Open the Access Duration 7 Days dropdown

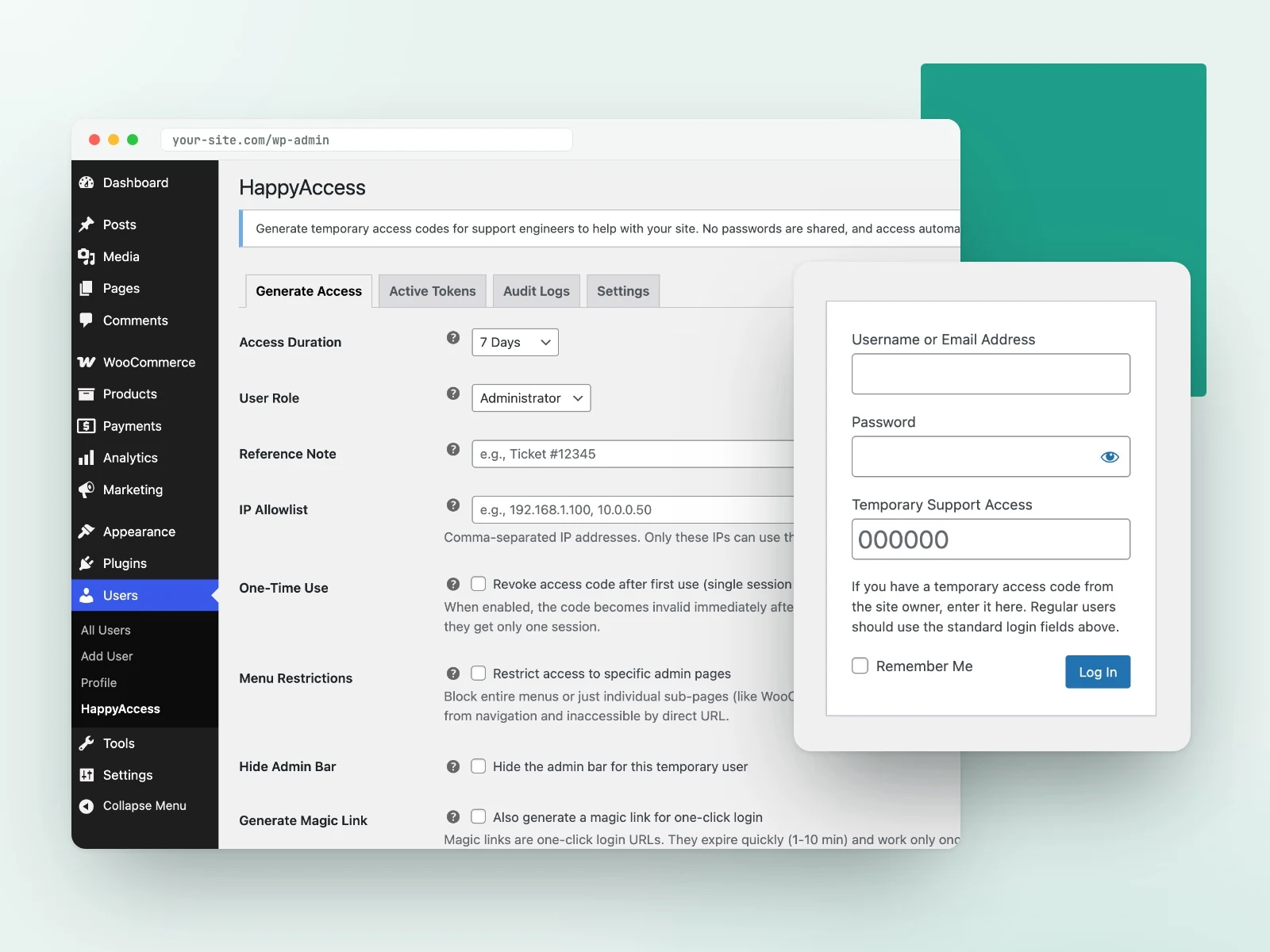coord(515,342)
